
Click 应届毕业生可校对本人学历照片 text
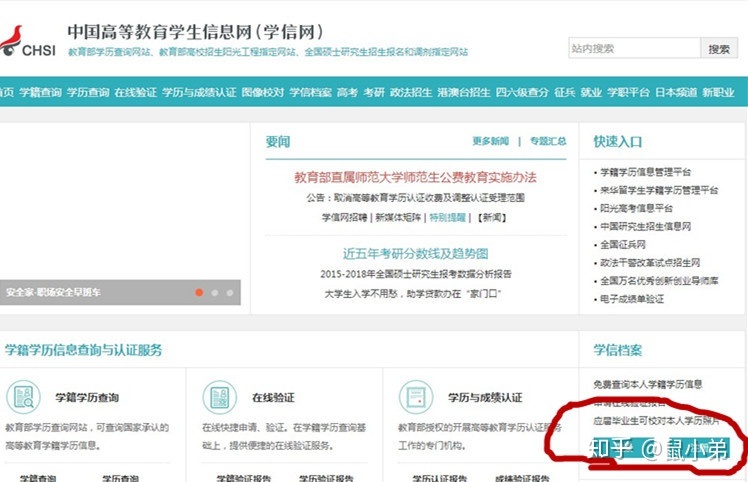click(657, 420)
